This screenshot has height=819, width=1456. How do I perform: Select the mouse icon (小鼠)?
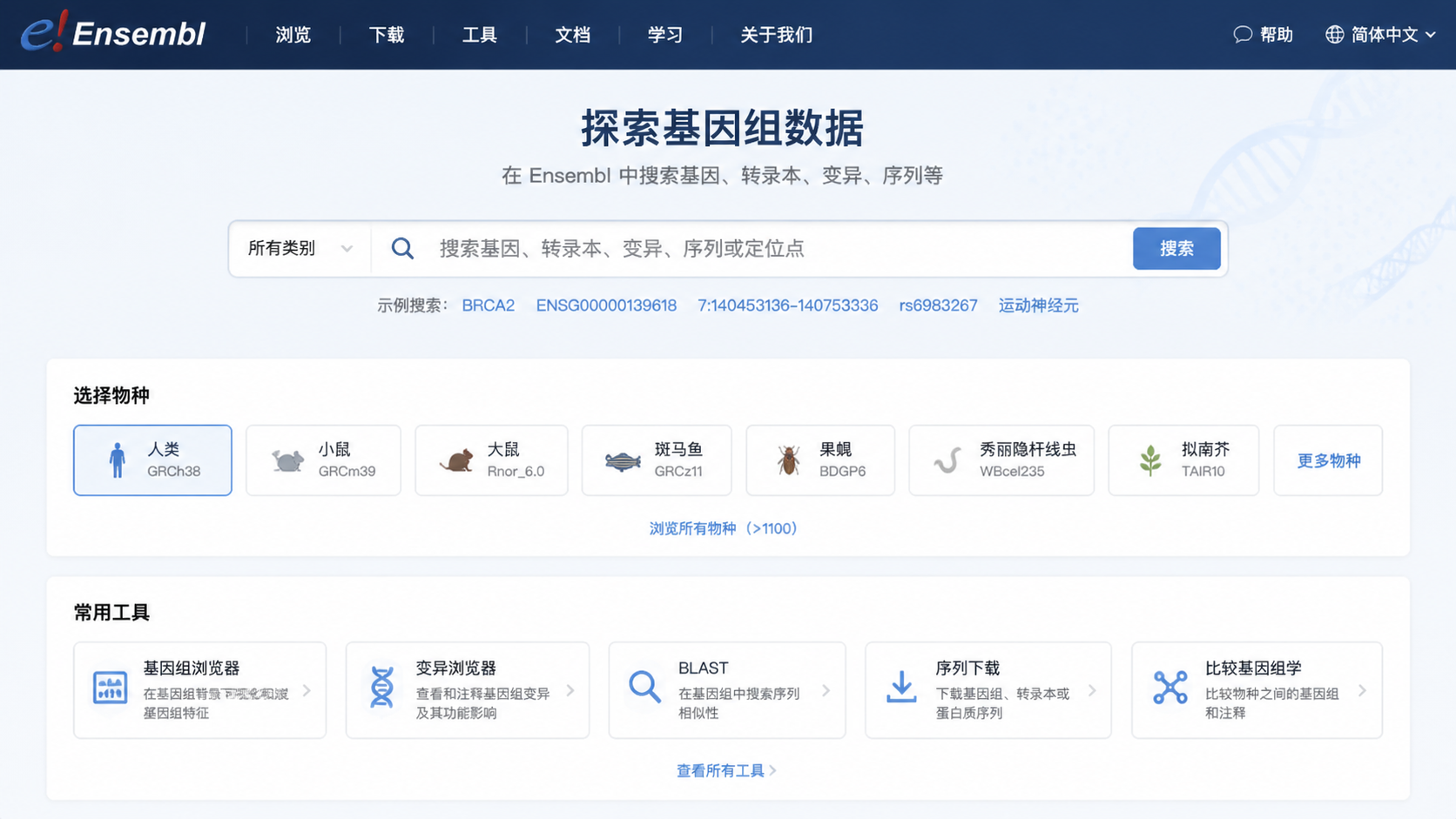click(287, 460)
